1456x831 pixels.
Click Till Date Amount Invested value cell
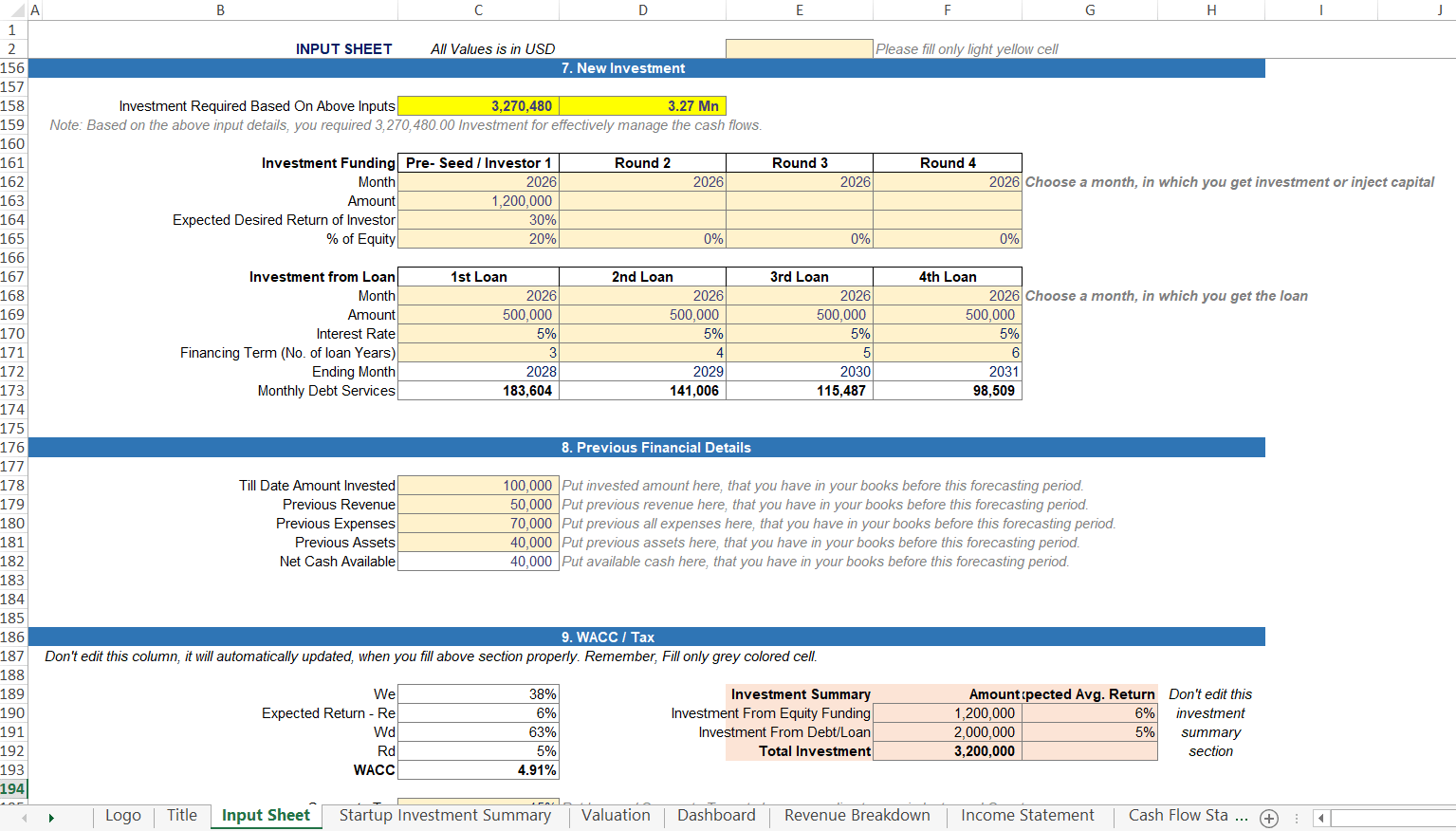coord(478,486)
